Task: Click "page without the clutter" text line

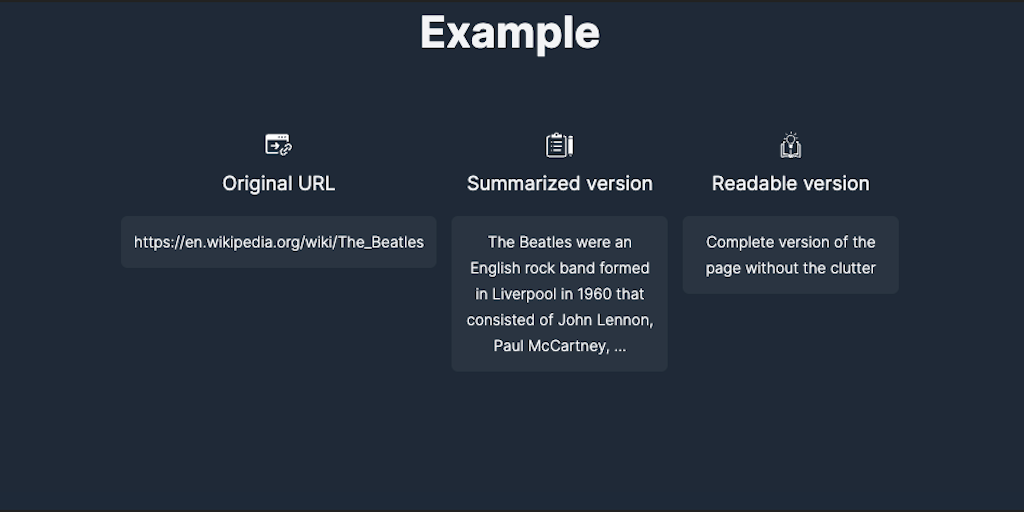Action: 790,268
